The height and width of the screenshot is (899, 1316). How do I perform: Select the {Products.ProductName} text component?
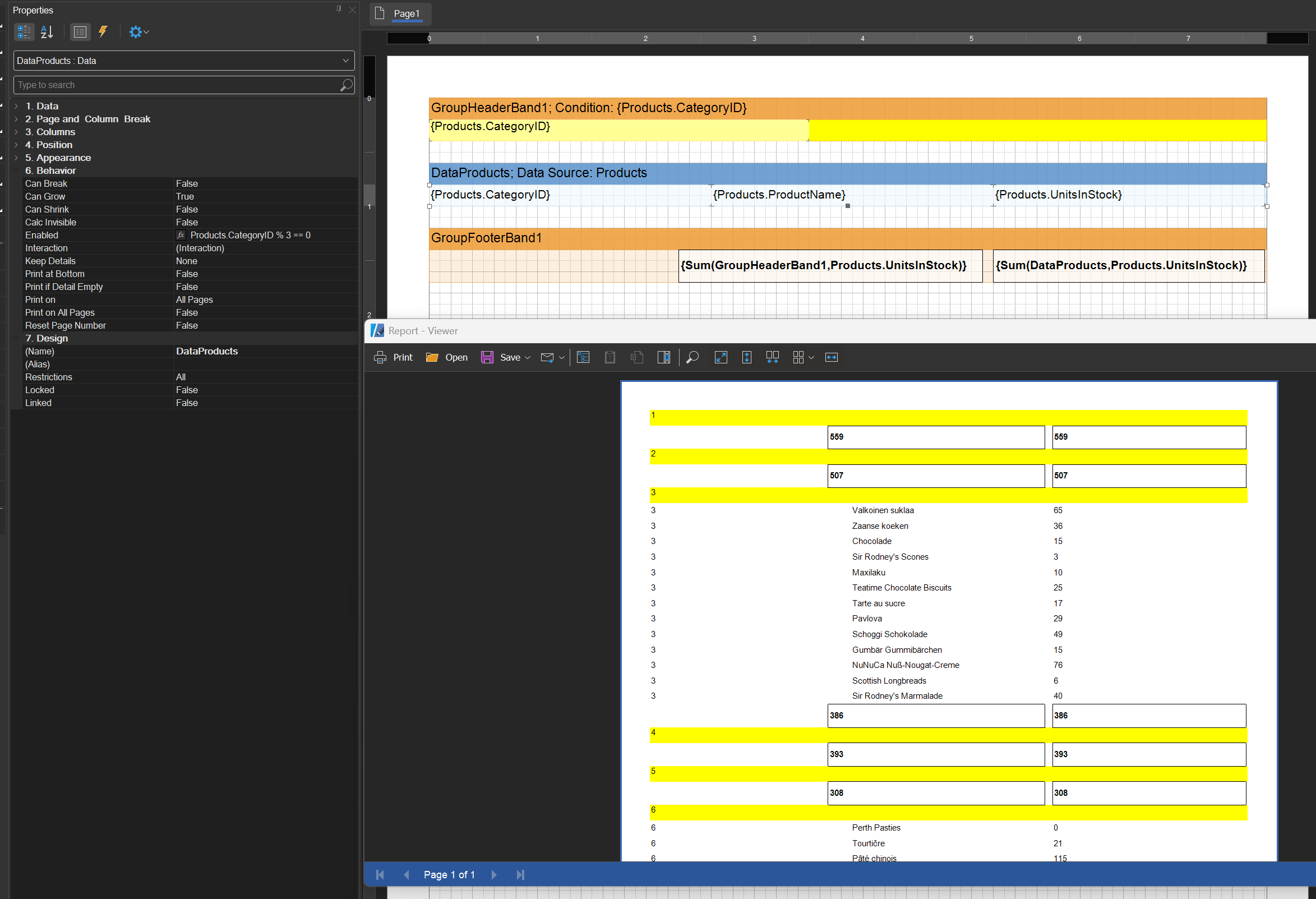coord(851,195)
